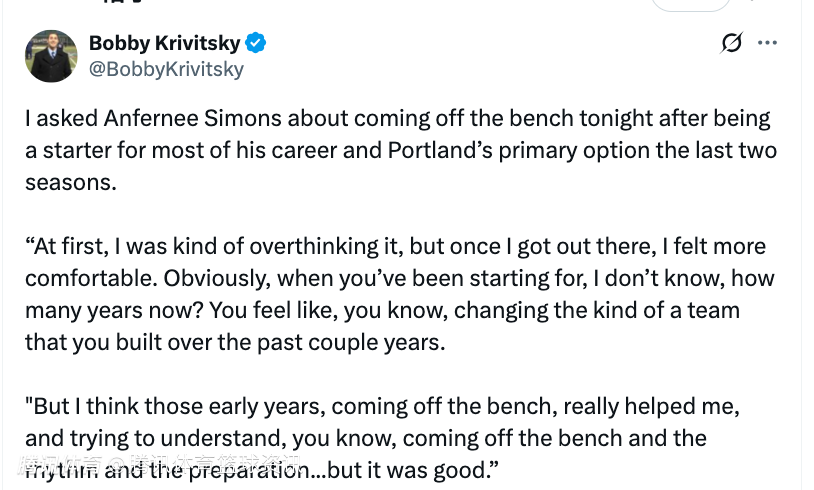Screen dimensions: 814x490
Task: Click the word "seasons." ending the first paragraph
Action: click(x=71, y=184)
